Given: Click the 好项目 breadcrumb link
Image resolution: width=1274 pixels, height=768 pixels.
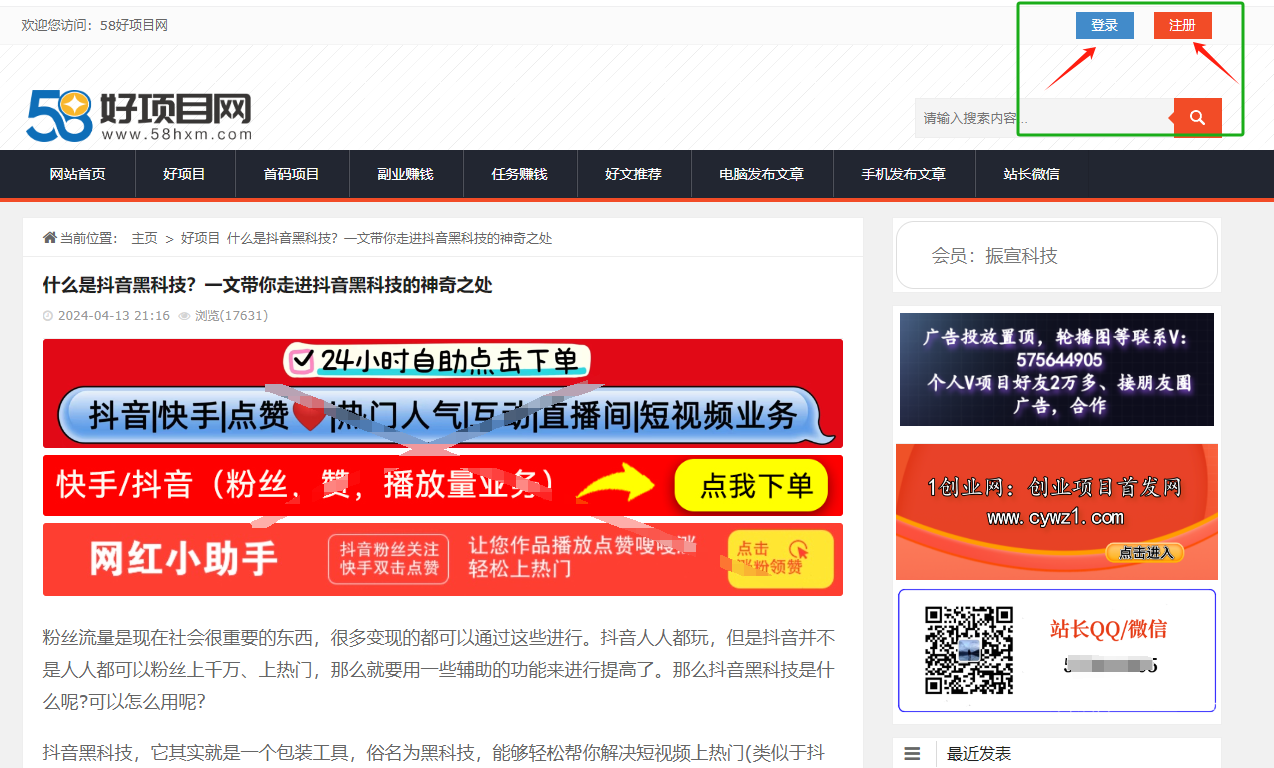Looking at the screenshot, I should [x=200, y=238].
